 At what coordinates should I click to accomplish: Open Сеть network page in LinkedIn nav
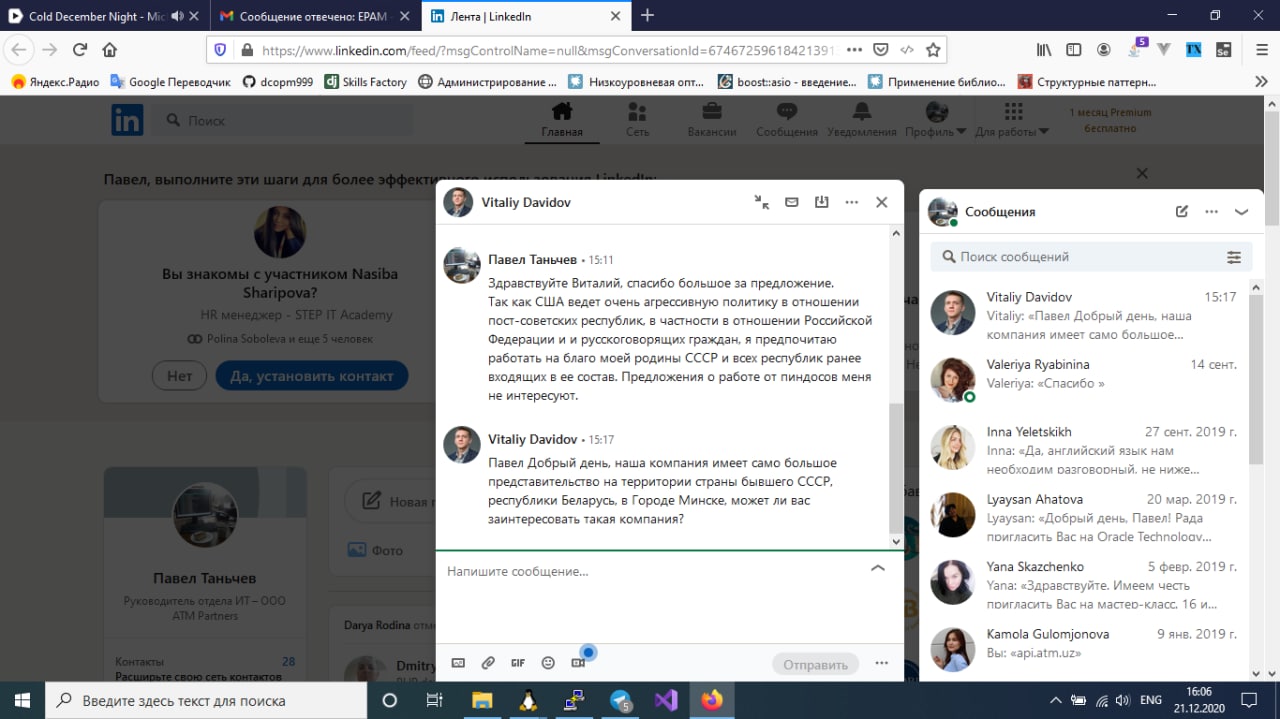tap(638, 120)
